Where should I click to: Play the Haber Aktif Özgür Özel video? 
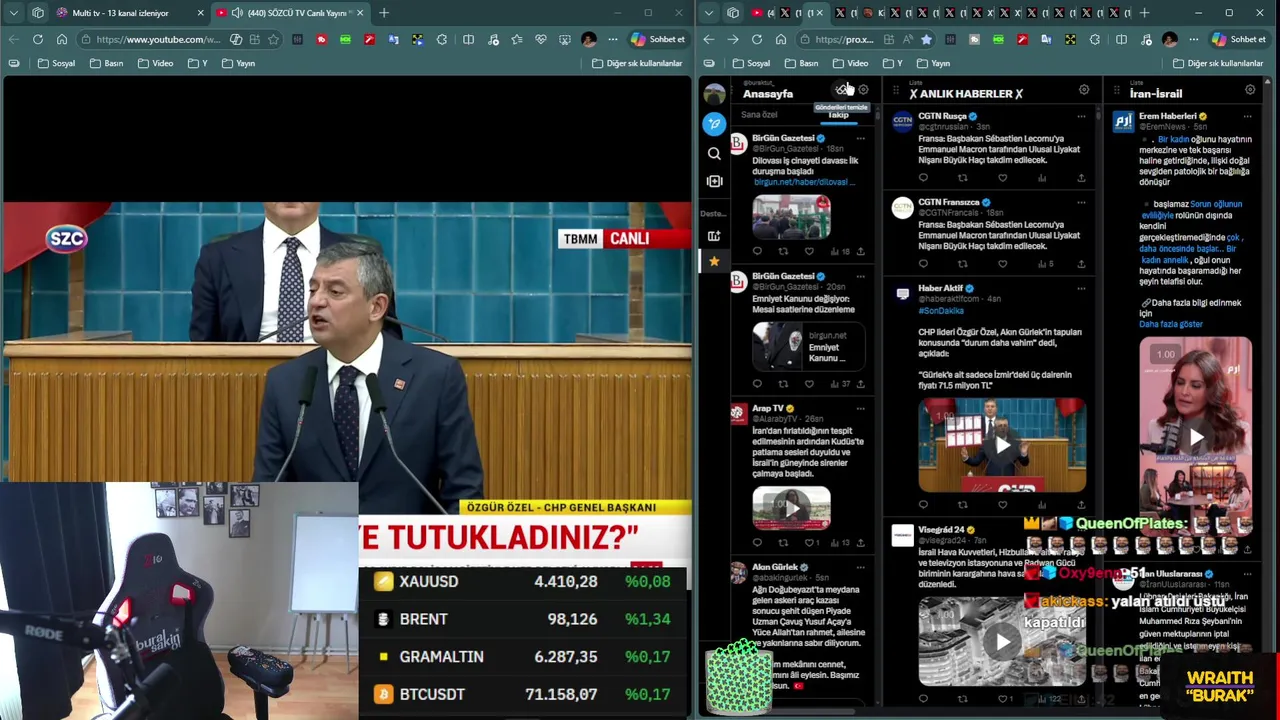pyautogui.click(x=1002, y=446)
